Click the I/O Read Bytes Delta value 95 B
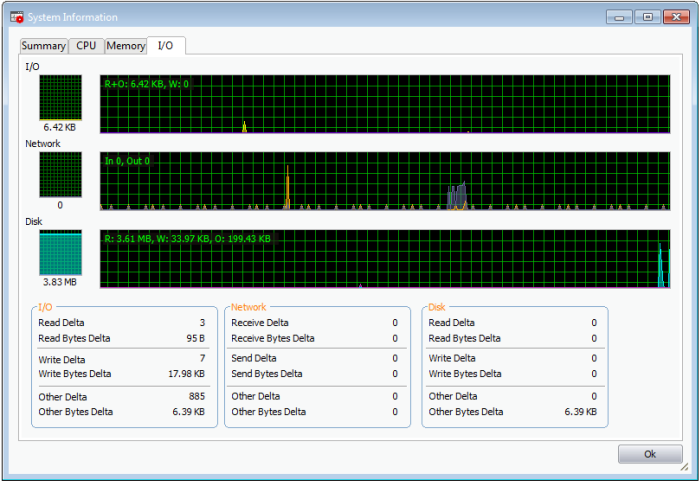The height and width of the screenshot is (484, 700). [x=196, y=338]
